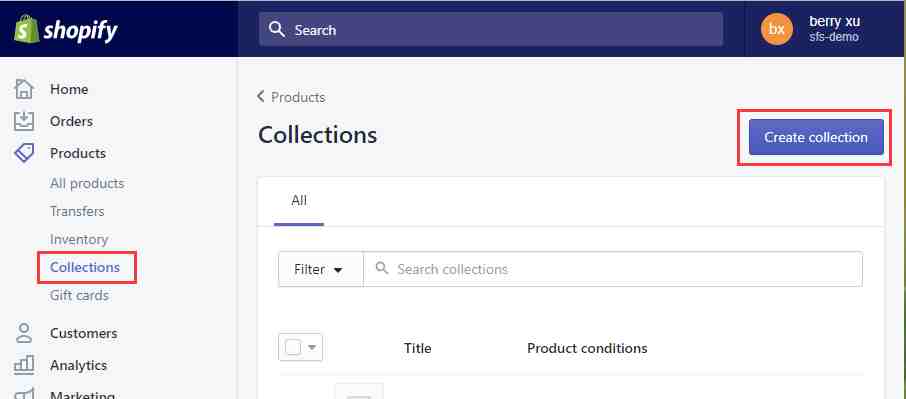
Task: Select Transfers submenu item
Action: click(x=77, y=211)
